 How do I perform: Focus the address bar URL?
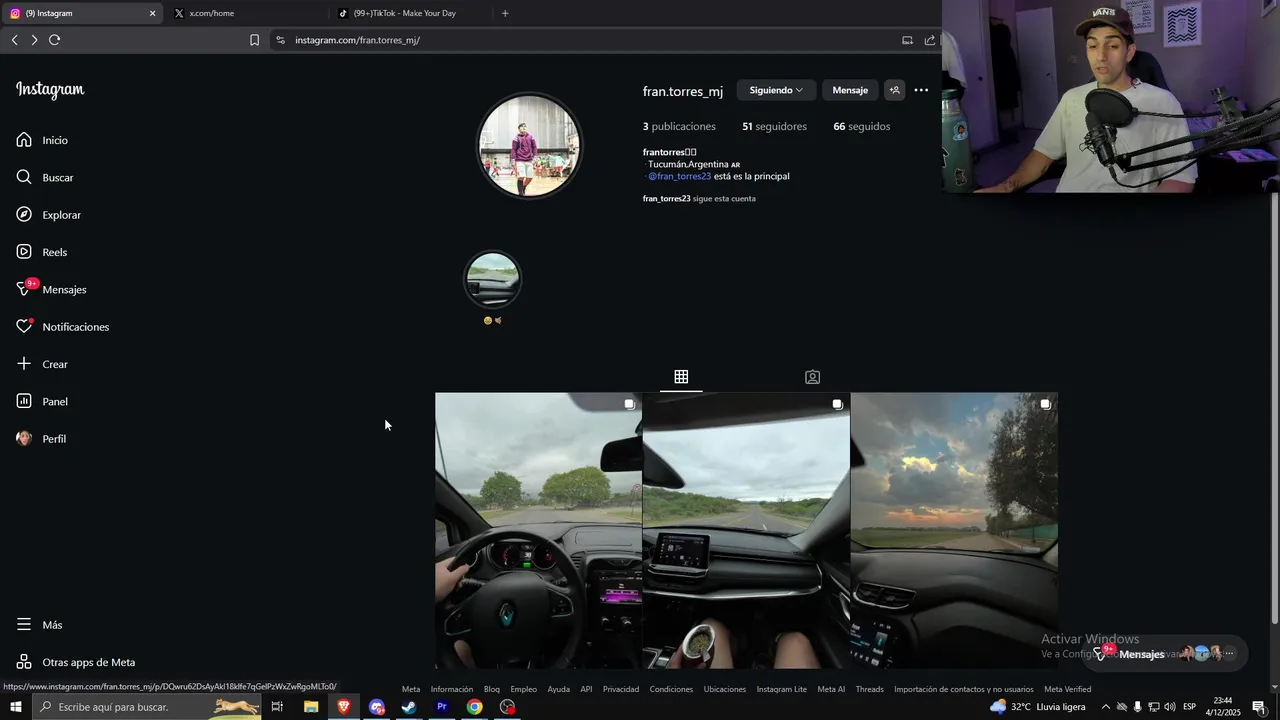[x=357, y=40]
